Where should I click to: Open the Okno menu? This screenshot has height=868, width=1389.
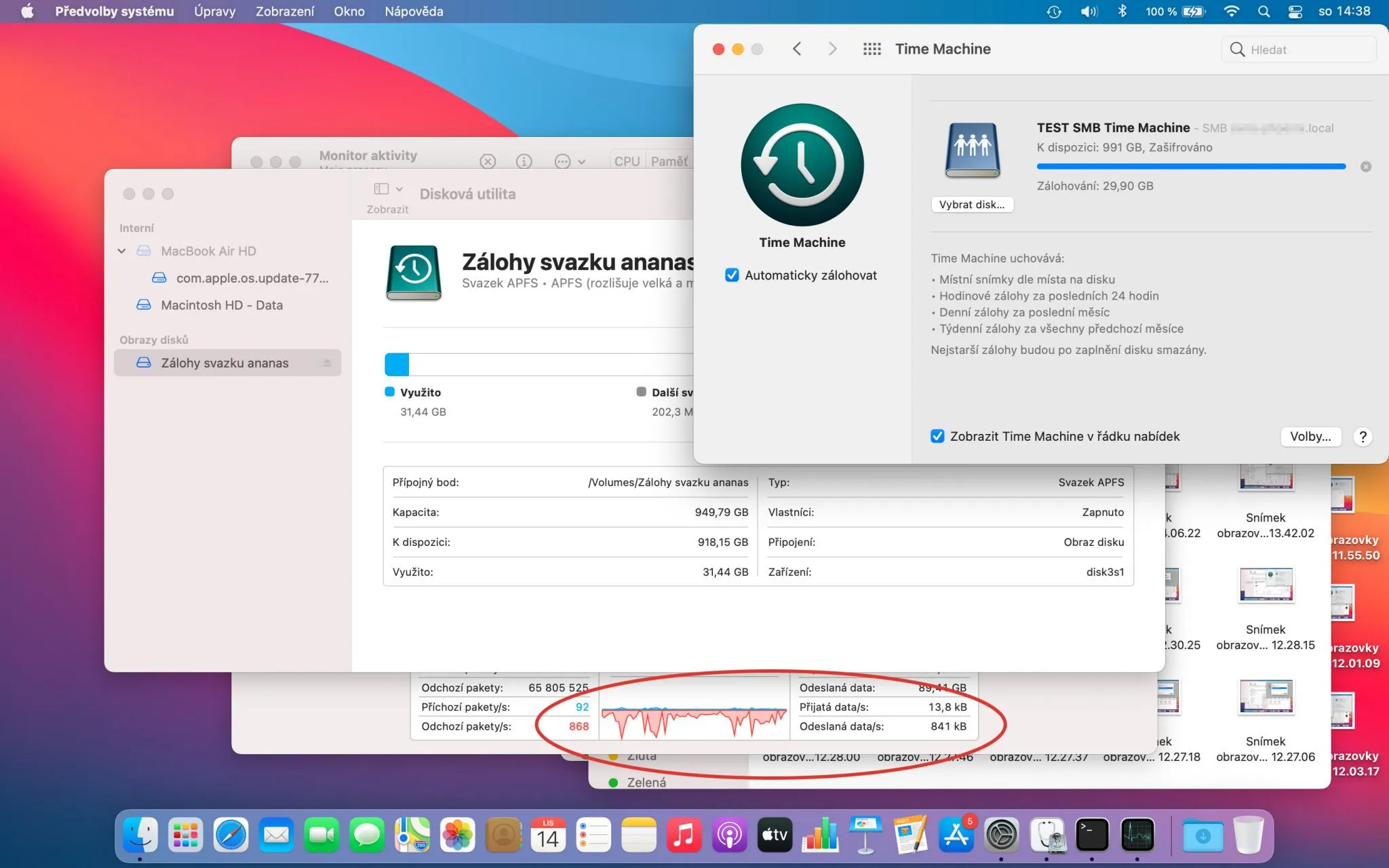[x=349, y=12]
